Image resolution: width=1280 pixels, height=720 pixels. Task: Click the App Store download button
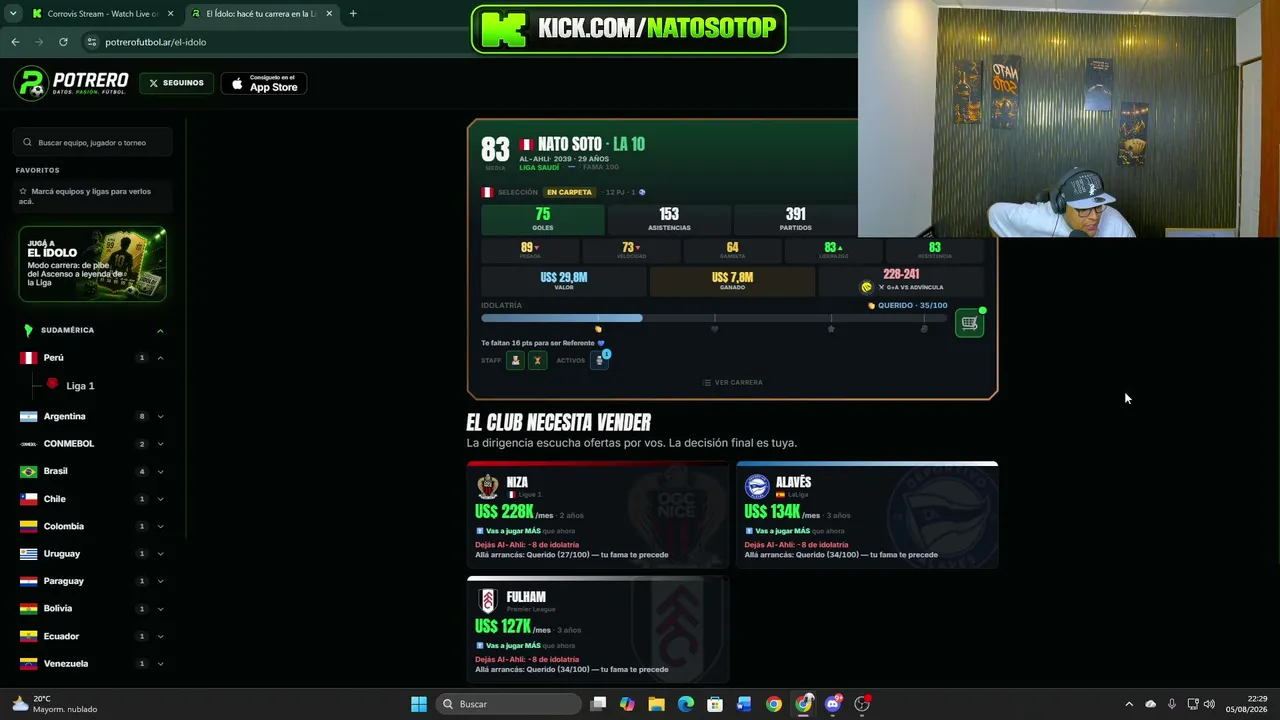point(264,84)
